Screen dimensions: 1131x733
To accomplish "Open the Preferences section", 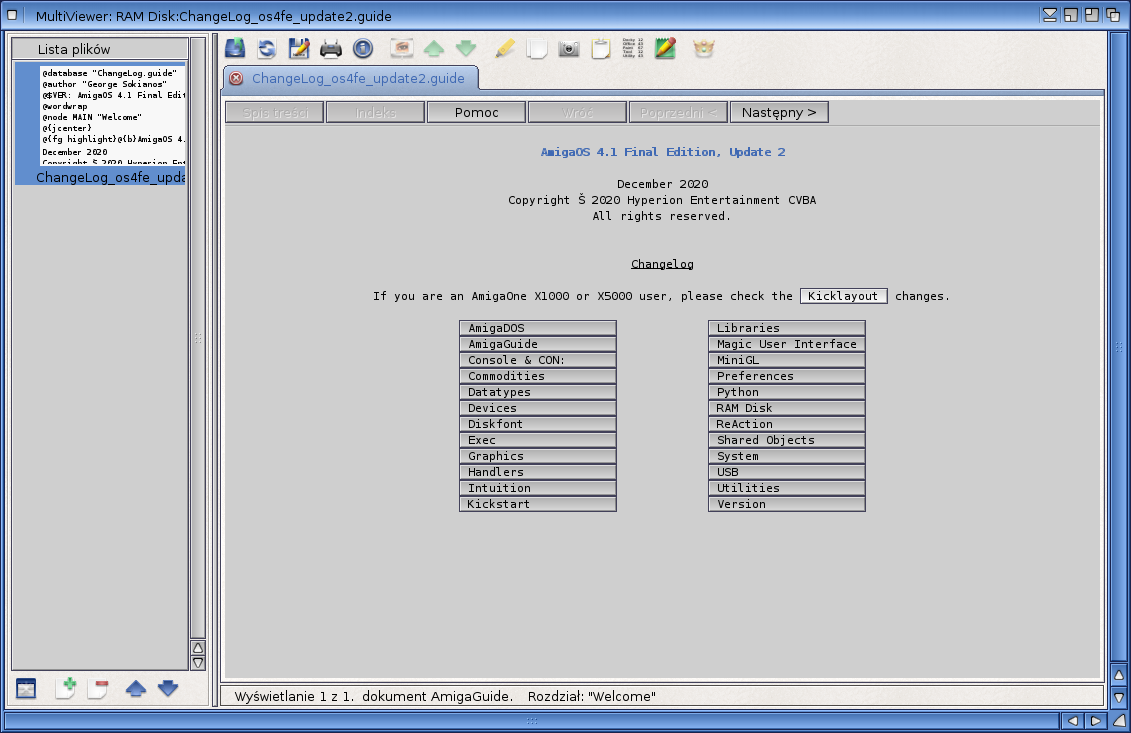I will (x=786, y=376).
